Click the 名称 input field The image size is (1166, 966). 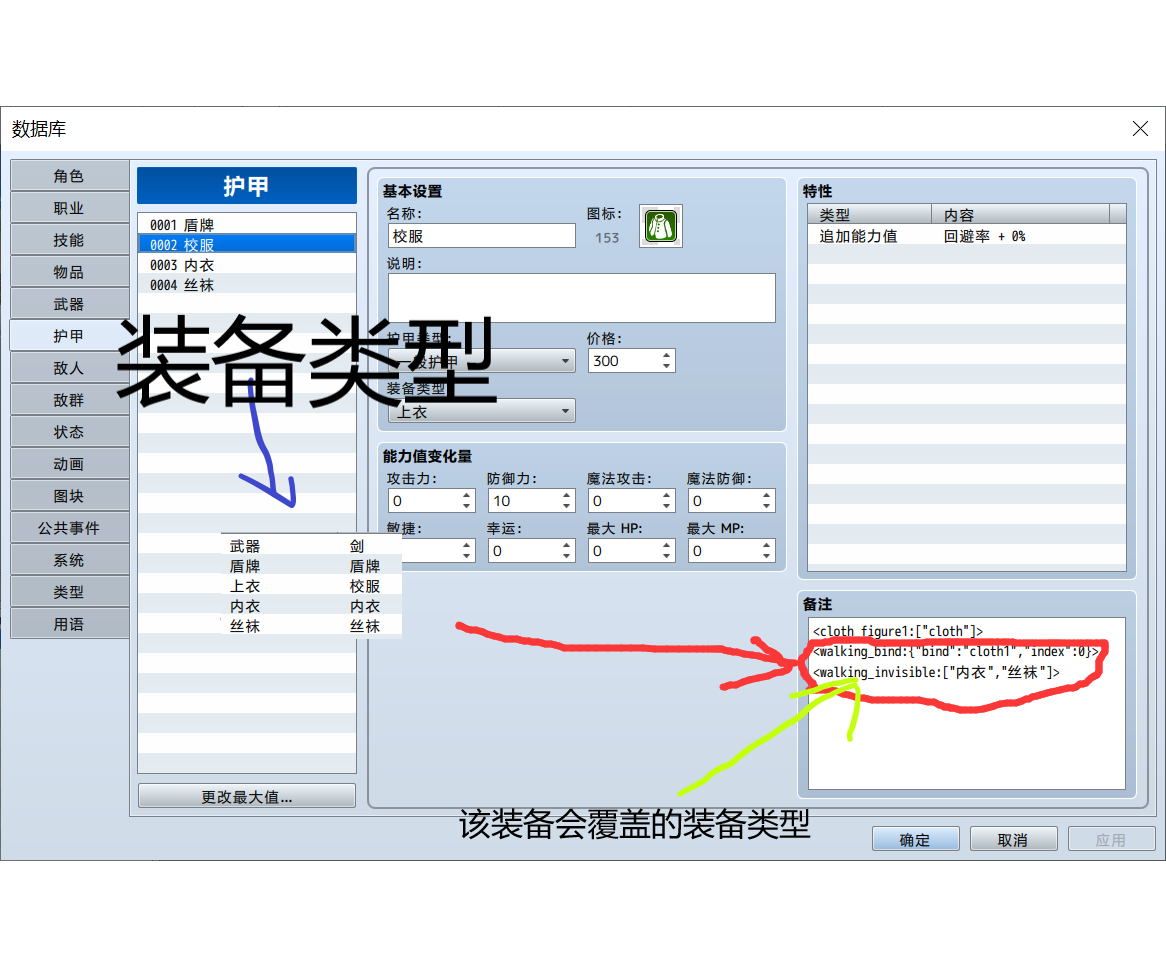(482, 236)
